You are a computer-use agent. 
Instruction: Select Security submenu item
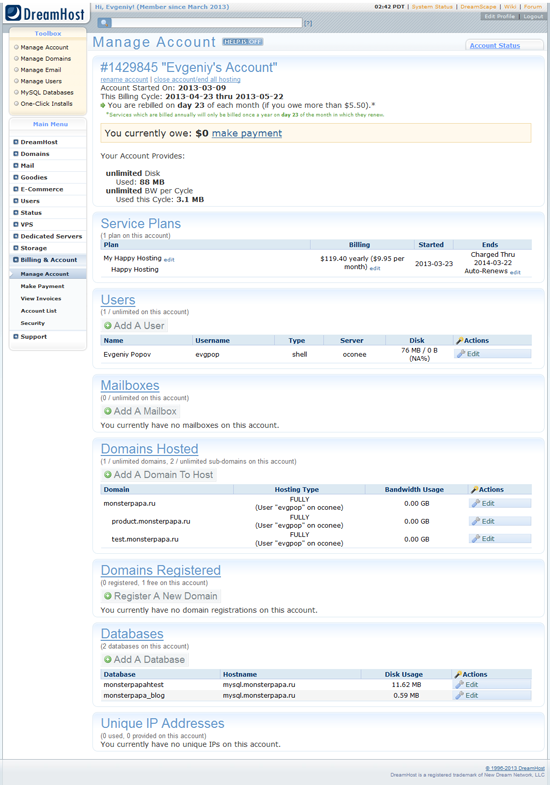point(33,323)
